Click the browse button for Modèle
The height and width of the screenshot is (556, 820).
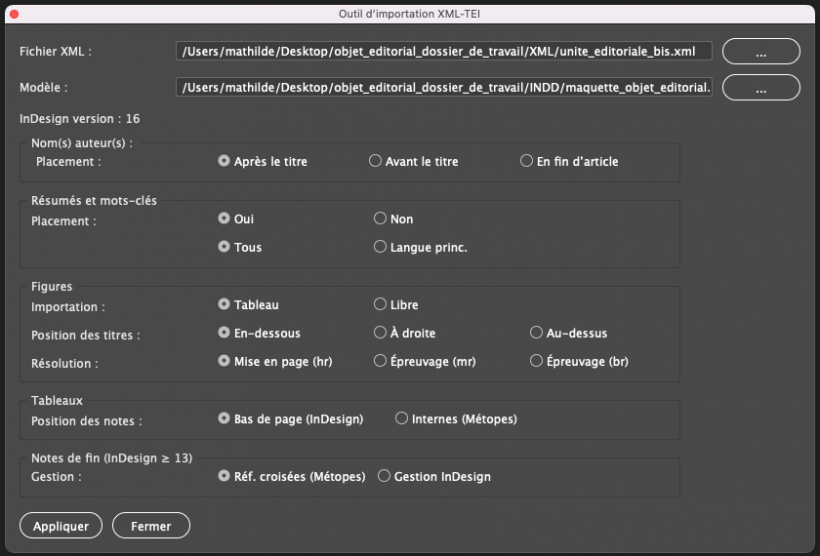click(x=761, y=87)
